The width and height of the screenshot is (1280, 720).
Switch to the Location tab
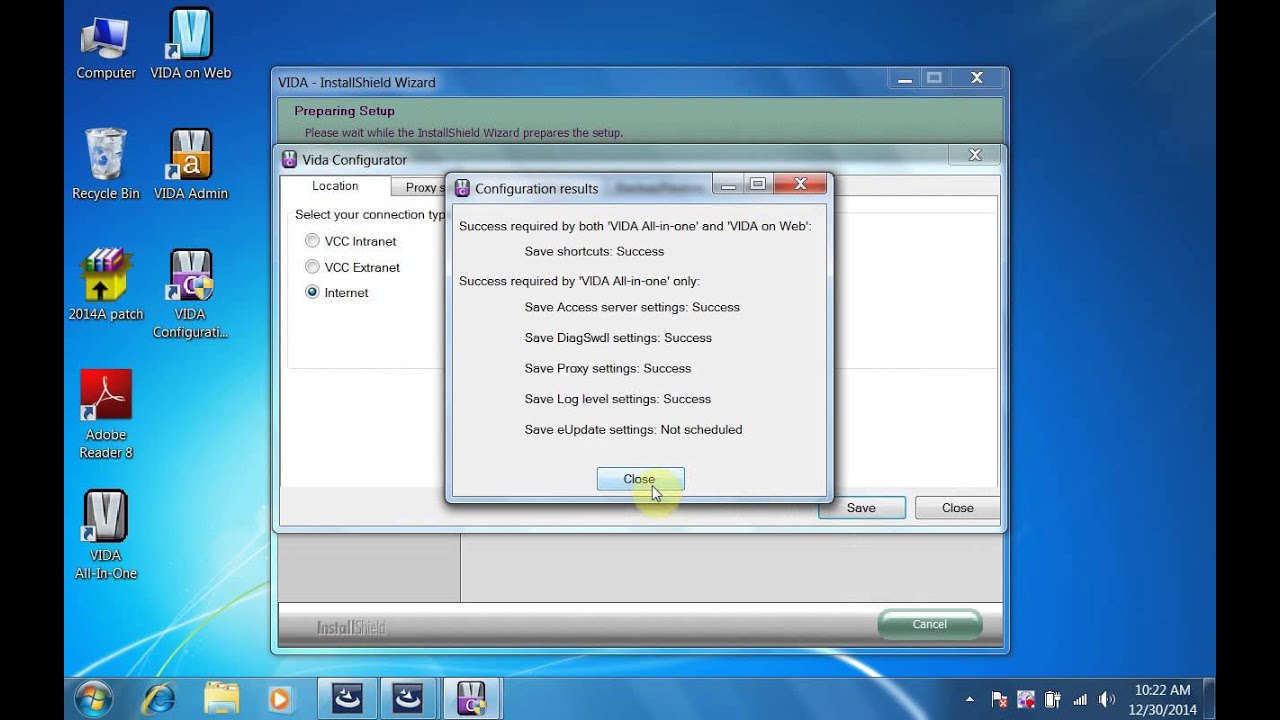(x=335, y=186)
